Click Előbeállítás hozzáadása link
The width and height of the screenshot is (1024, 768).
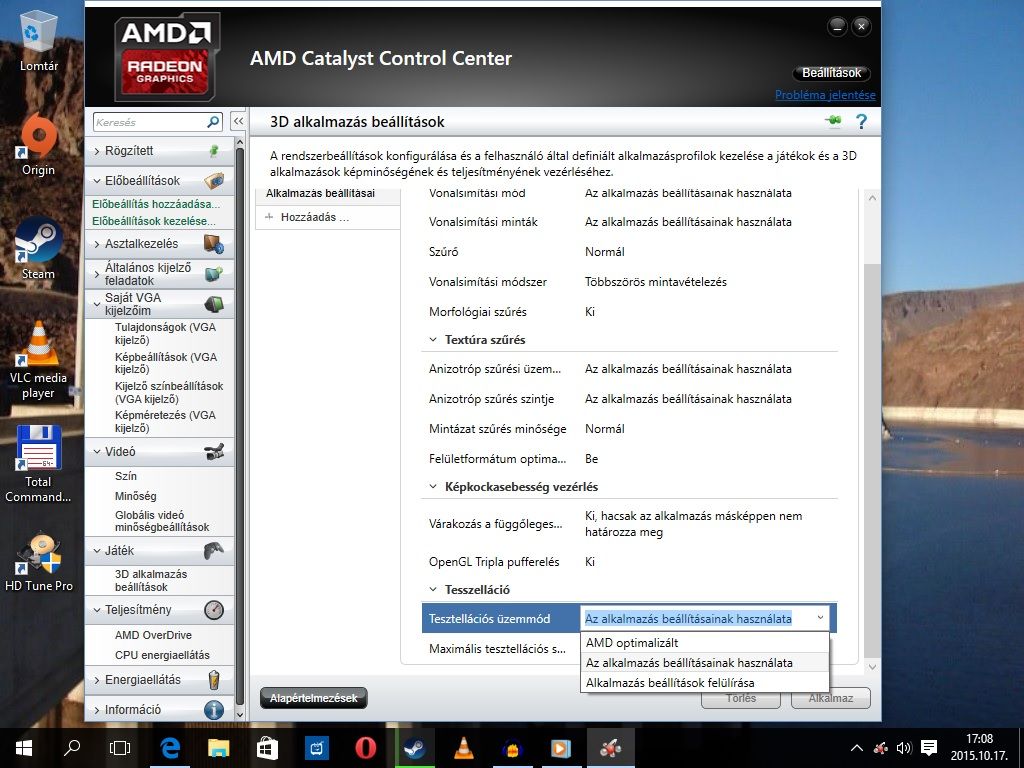pyautogui.click(x=156, y=204)
